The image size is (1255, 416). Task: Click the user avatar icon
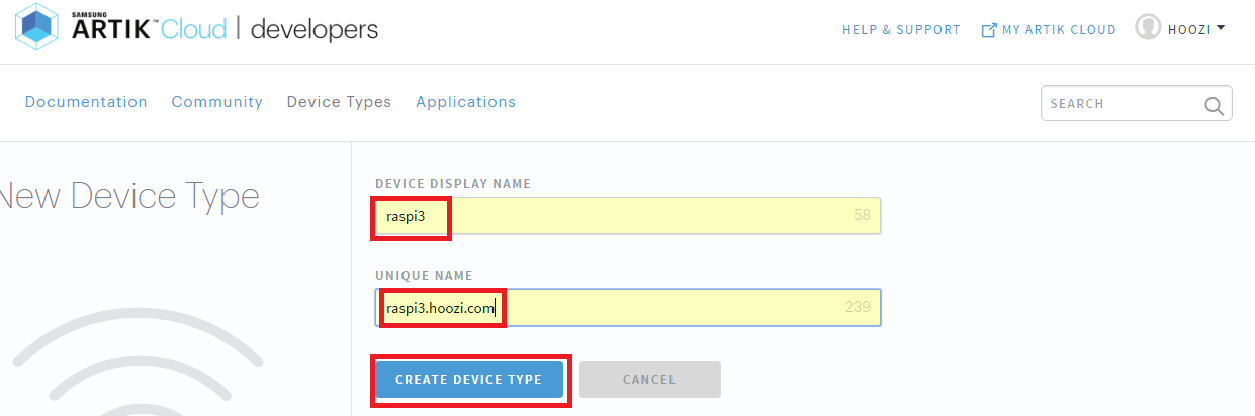1148,28
